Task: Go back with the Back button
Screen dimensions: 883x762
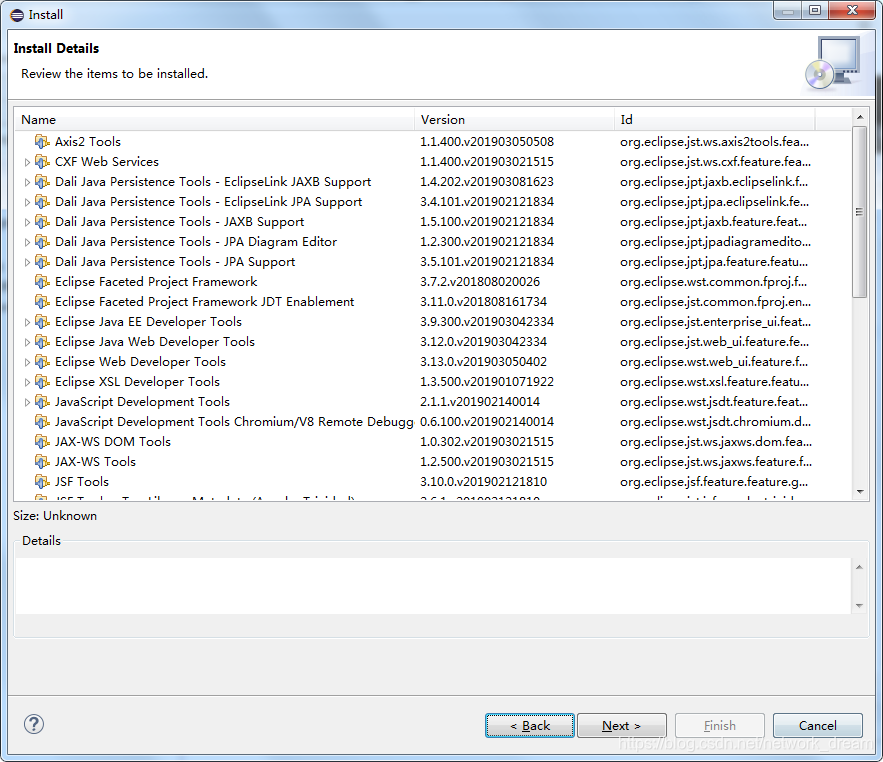Action: pyautogui.click(x=530, y=725)
